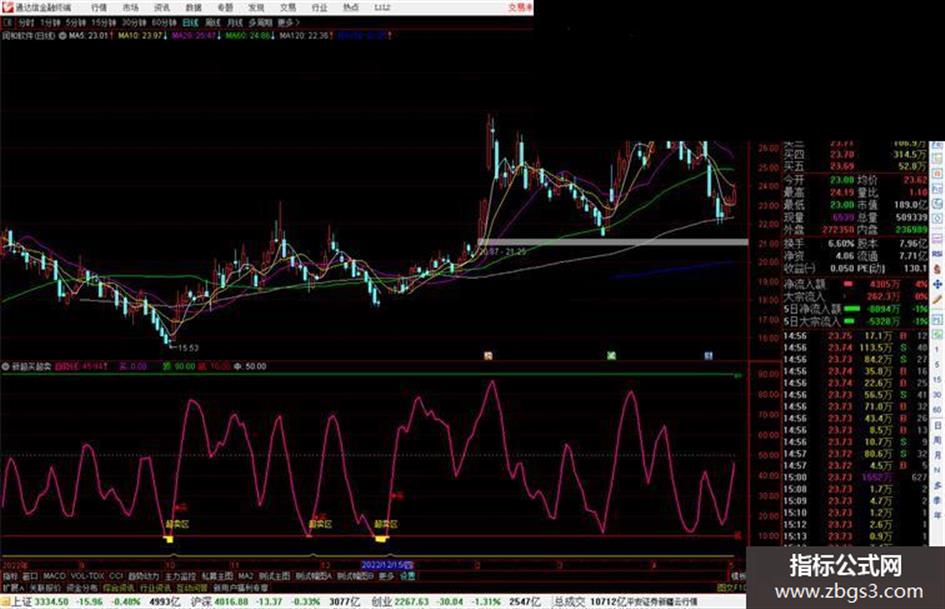Click sidebar 多 period shortcut
The width and height of the screenshot is (945, 609).
(x=937, y=485)
